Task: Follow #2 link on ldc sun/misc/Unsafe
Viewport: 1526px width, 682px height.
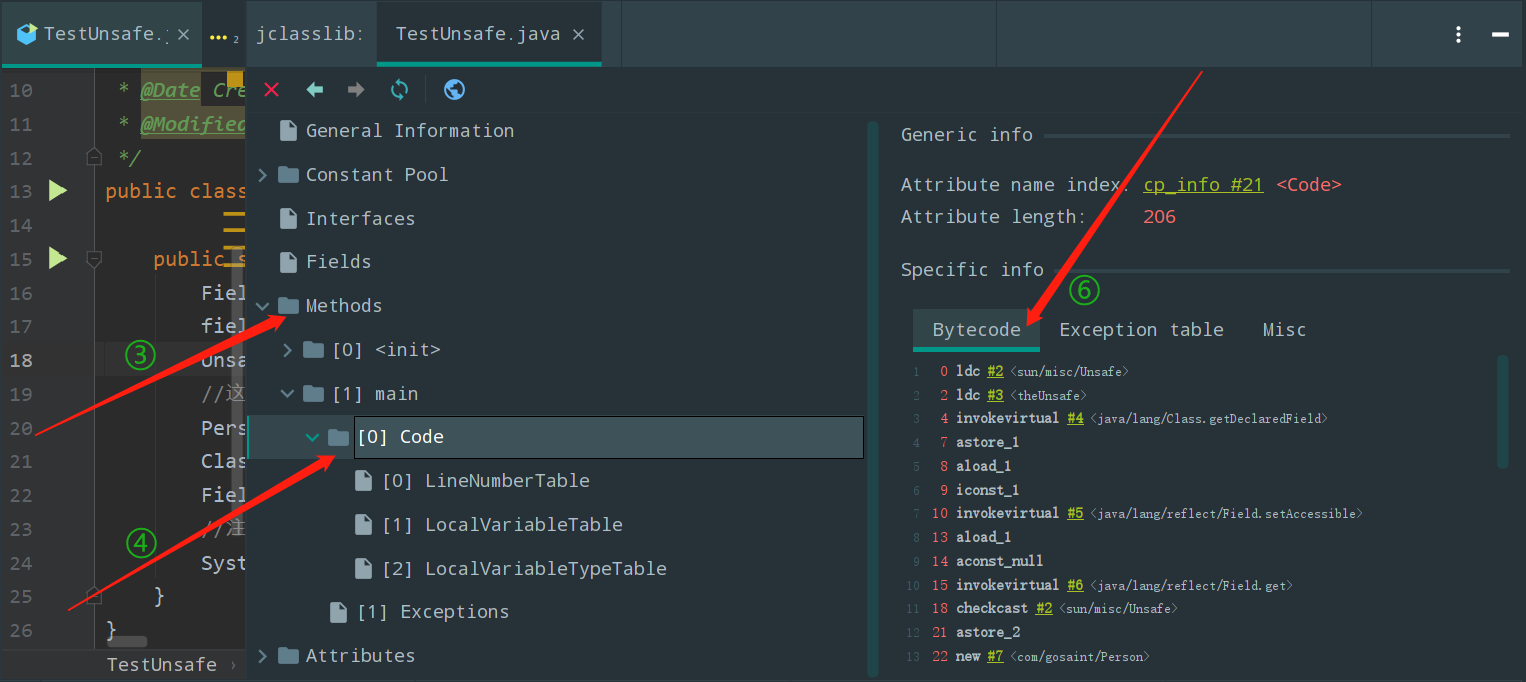Action: 995,371
